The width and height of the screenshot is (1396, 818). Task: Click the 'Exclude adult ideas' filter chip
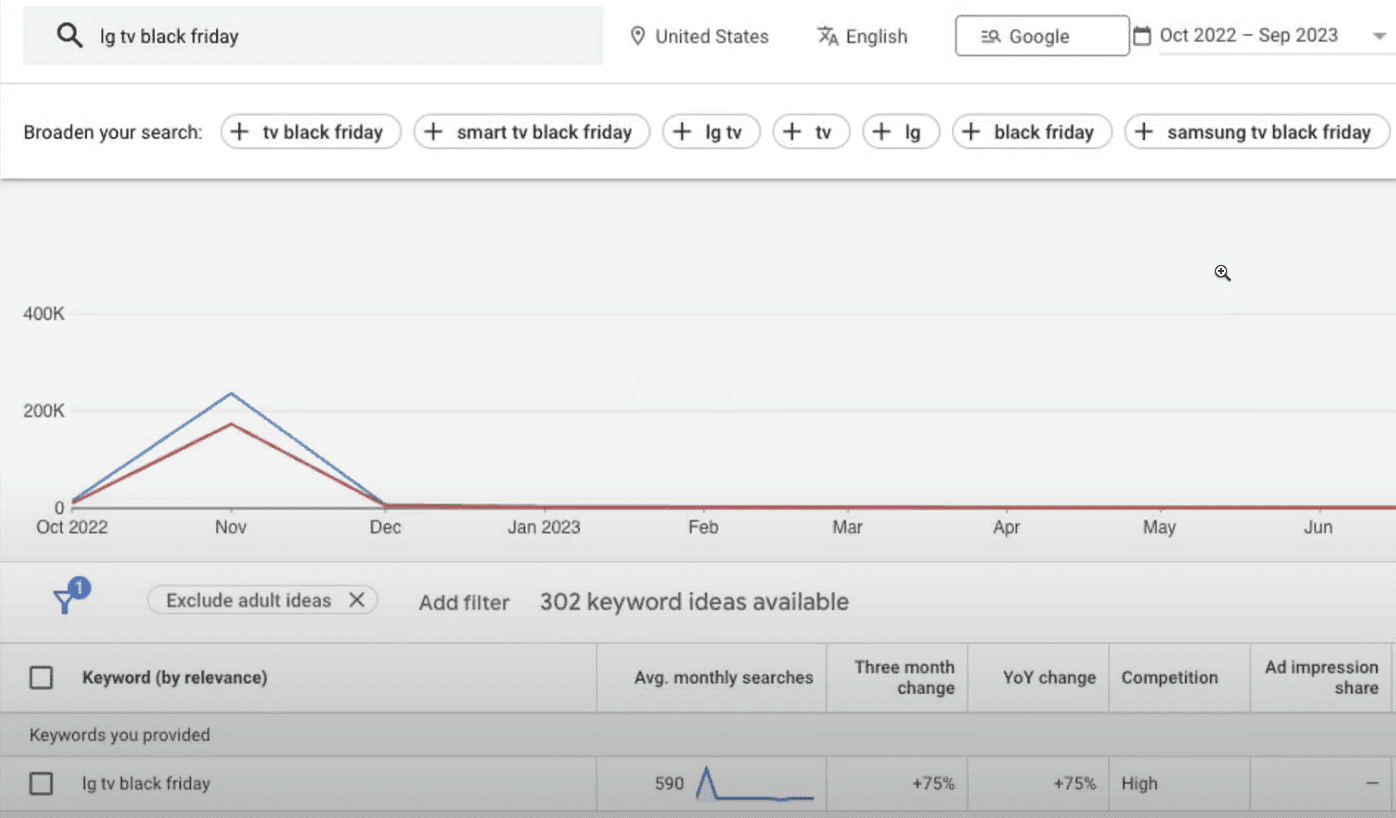262,600
